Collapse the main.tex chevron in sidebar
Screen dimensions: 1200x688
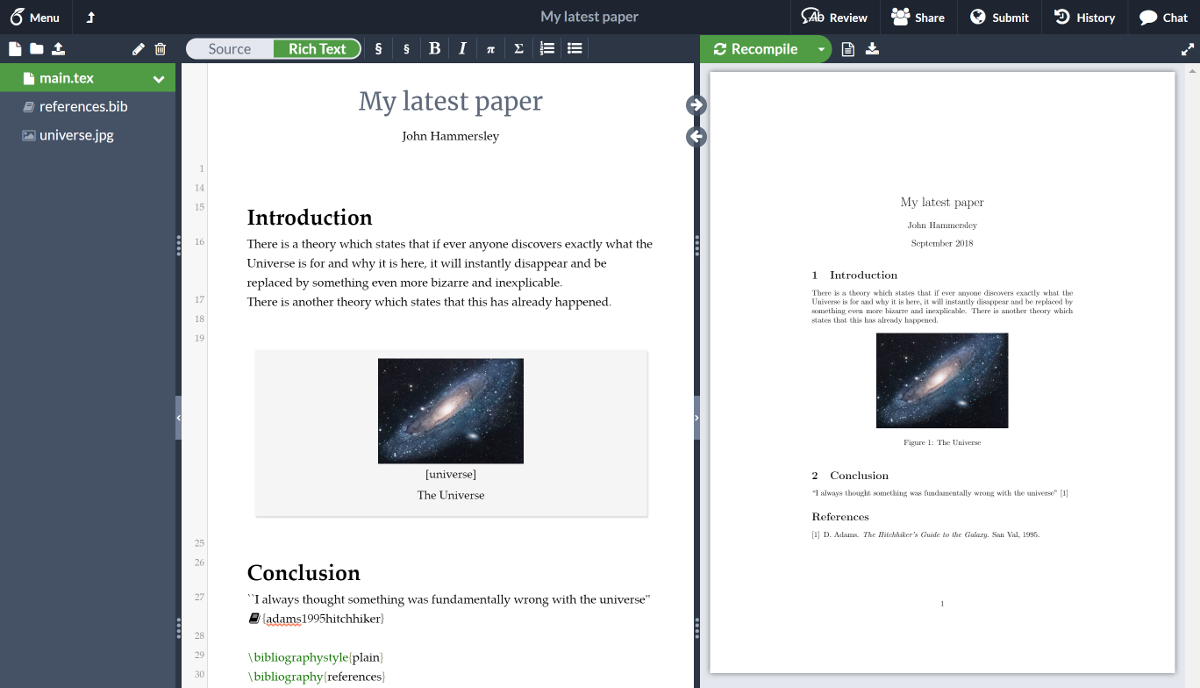(157, 77)
